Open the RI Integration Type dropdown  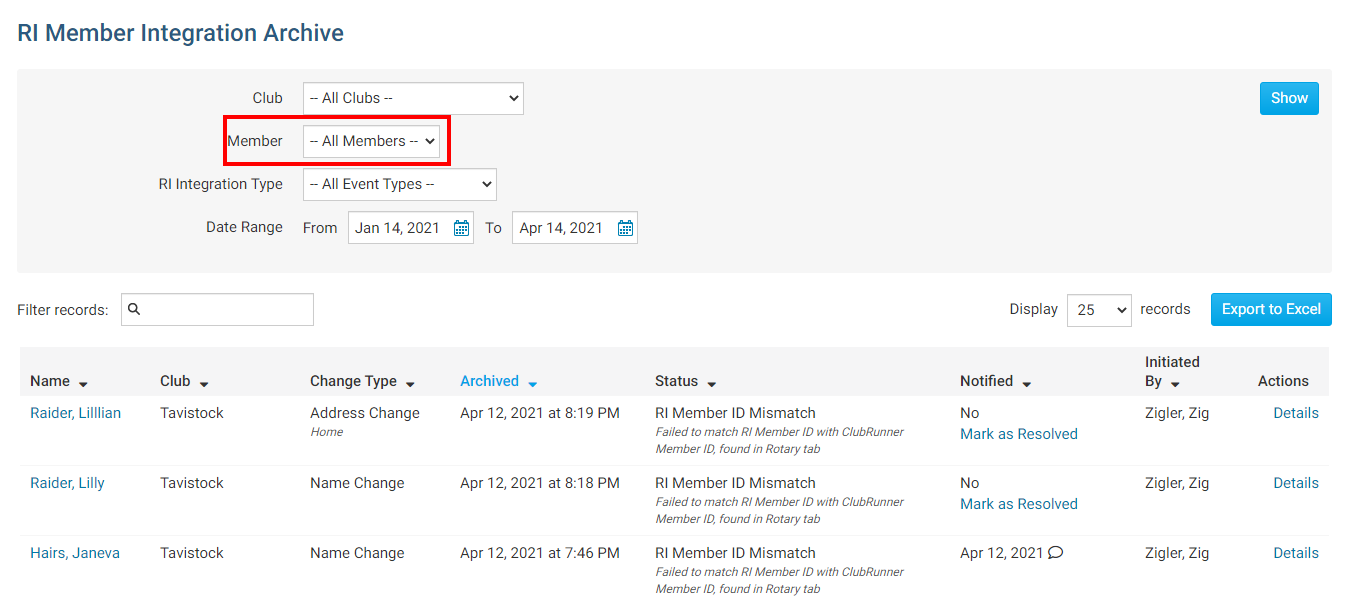(x=399, y=184)
